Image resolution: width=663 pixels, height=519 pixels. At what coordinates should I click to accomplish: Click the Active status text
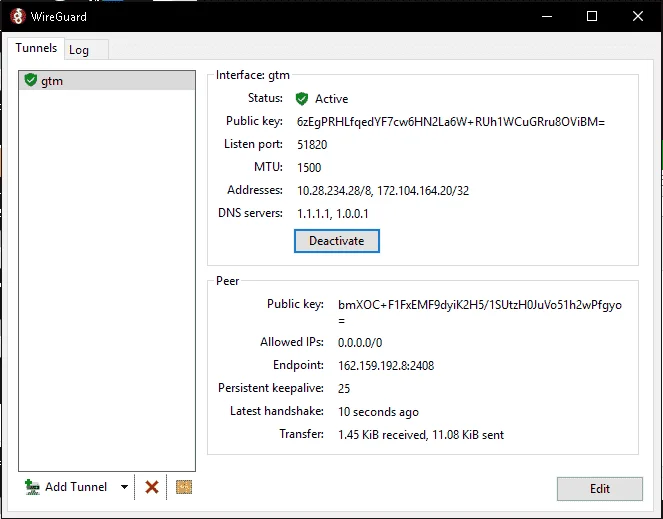(x=332, y=99)
